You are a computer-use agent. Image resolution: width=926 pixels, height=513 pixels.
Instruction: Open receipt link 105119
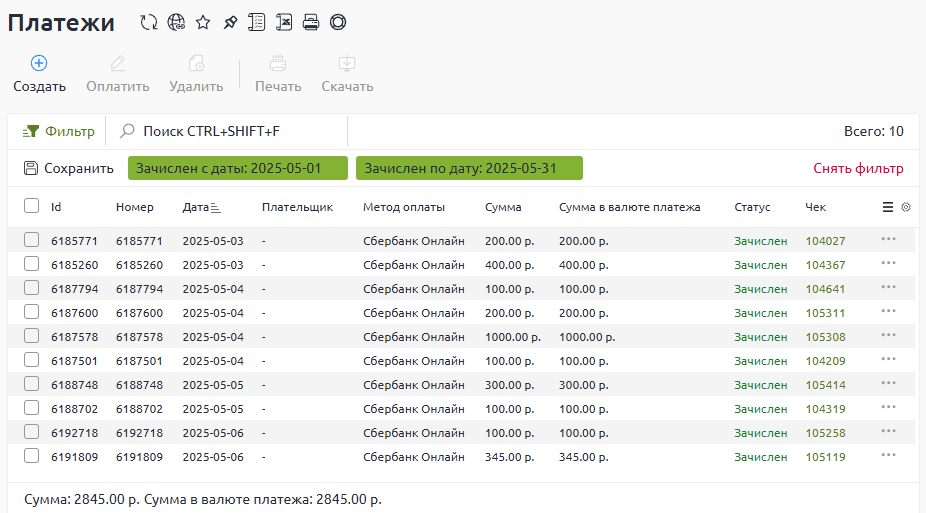coord(825,457)
